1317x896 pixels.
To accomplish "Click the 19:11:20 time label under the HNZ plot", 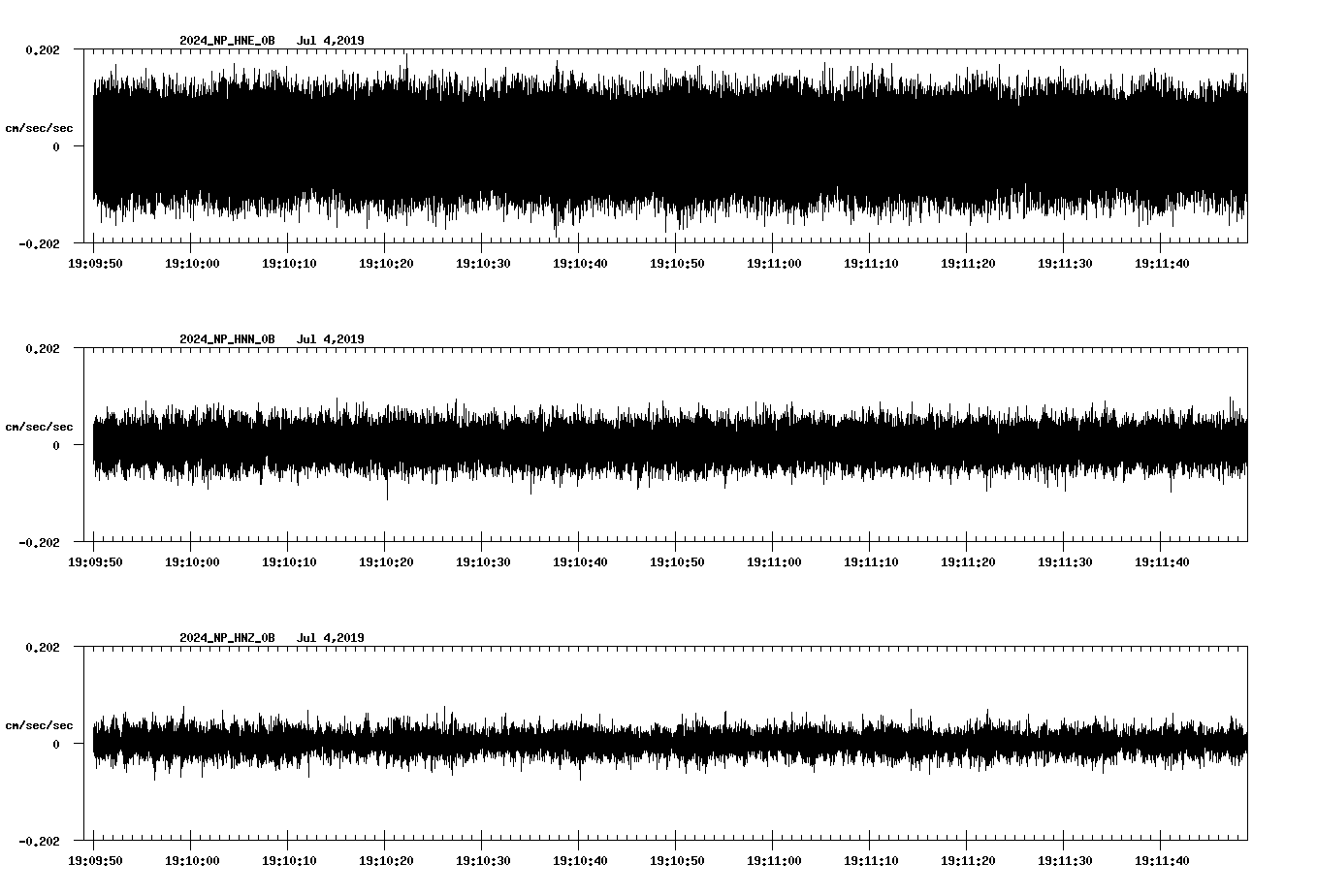I will click(968, 860).
